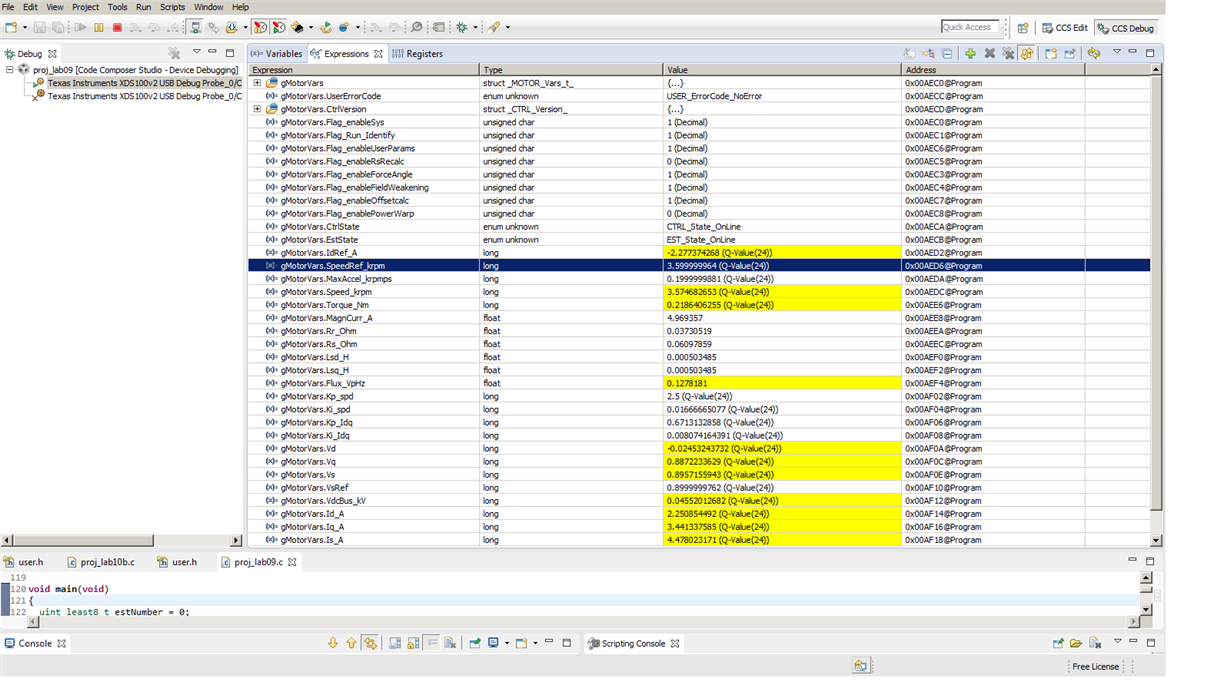Viewport: 1230px width, 691px height.
Task: Click up arrow Previous icon in Console toolbar
Action: click(351, 643)
